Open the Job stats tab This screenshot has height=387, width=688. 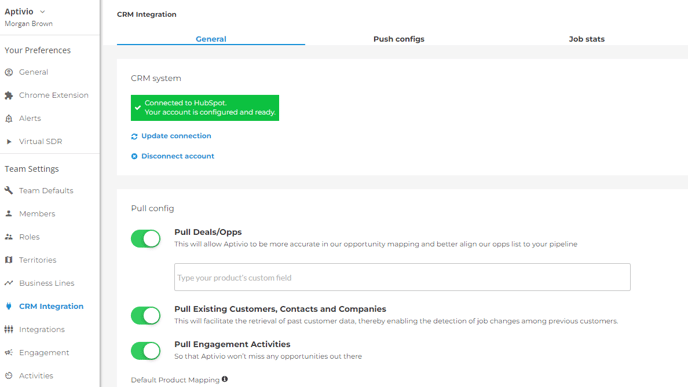point(587,39)
